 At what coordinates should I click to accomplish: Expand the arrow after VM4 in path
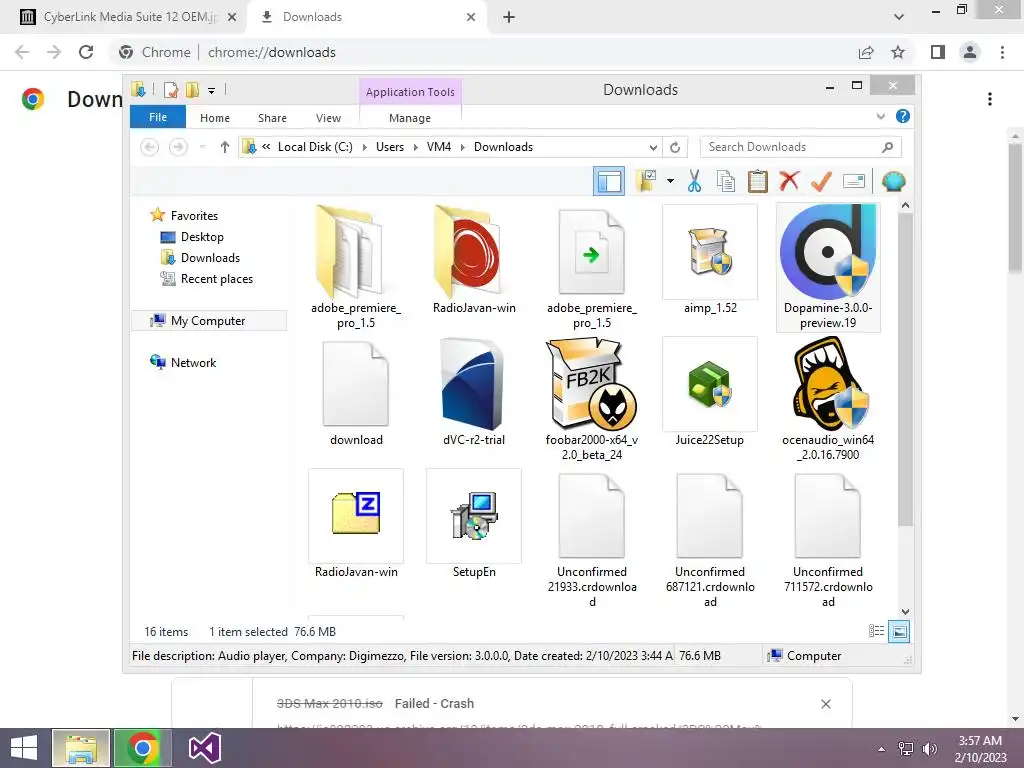462,147
